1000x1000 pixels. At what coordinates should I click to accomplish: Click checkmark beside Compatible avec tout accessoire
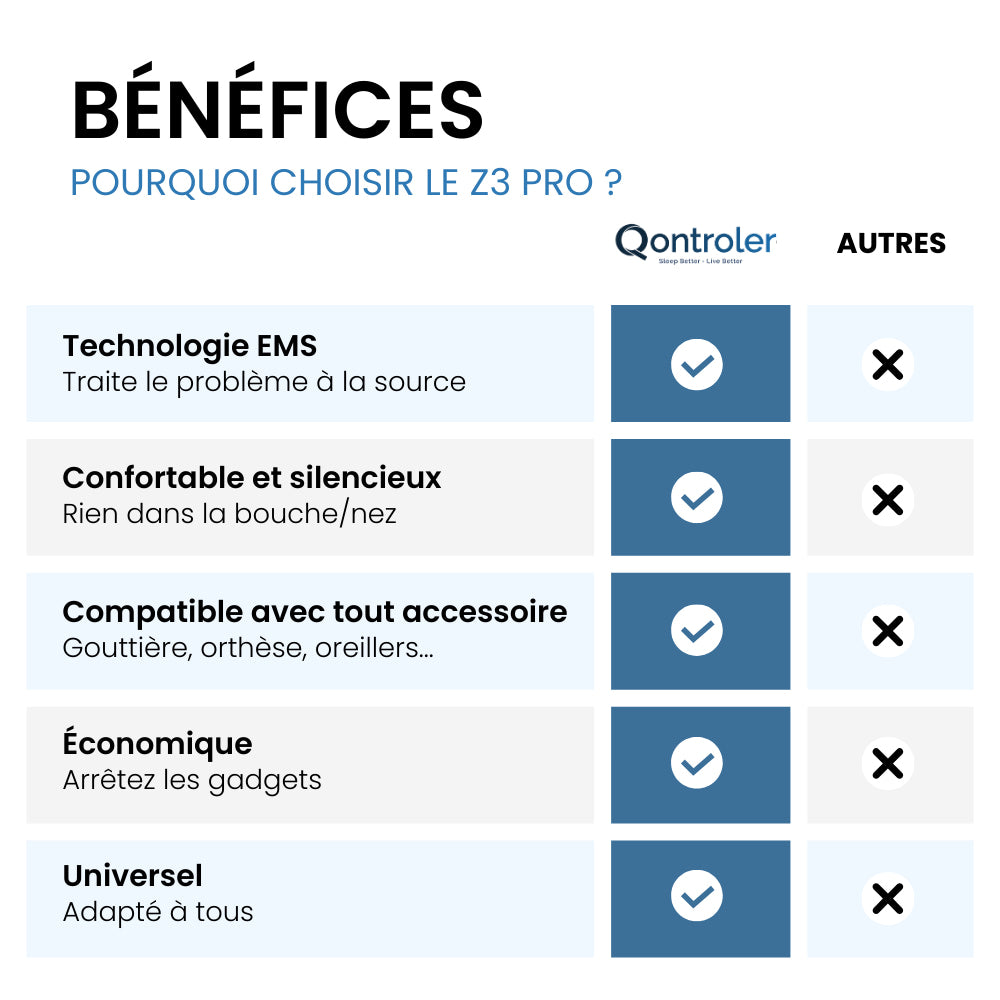coord(697,631)
